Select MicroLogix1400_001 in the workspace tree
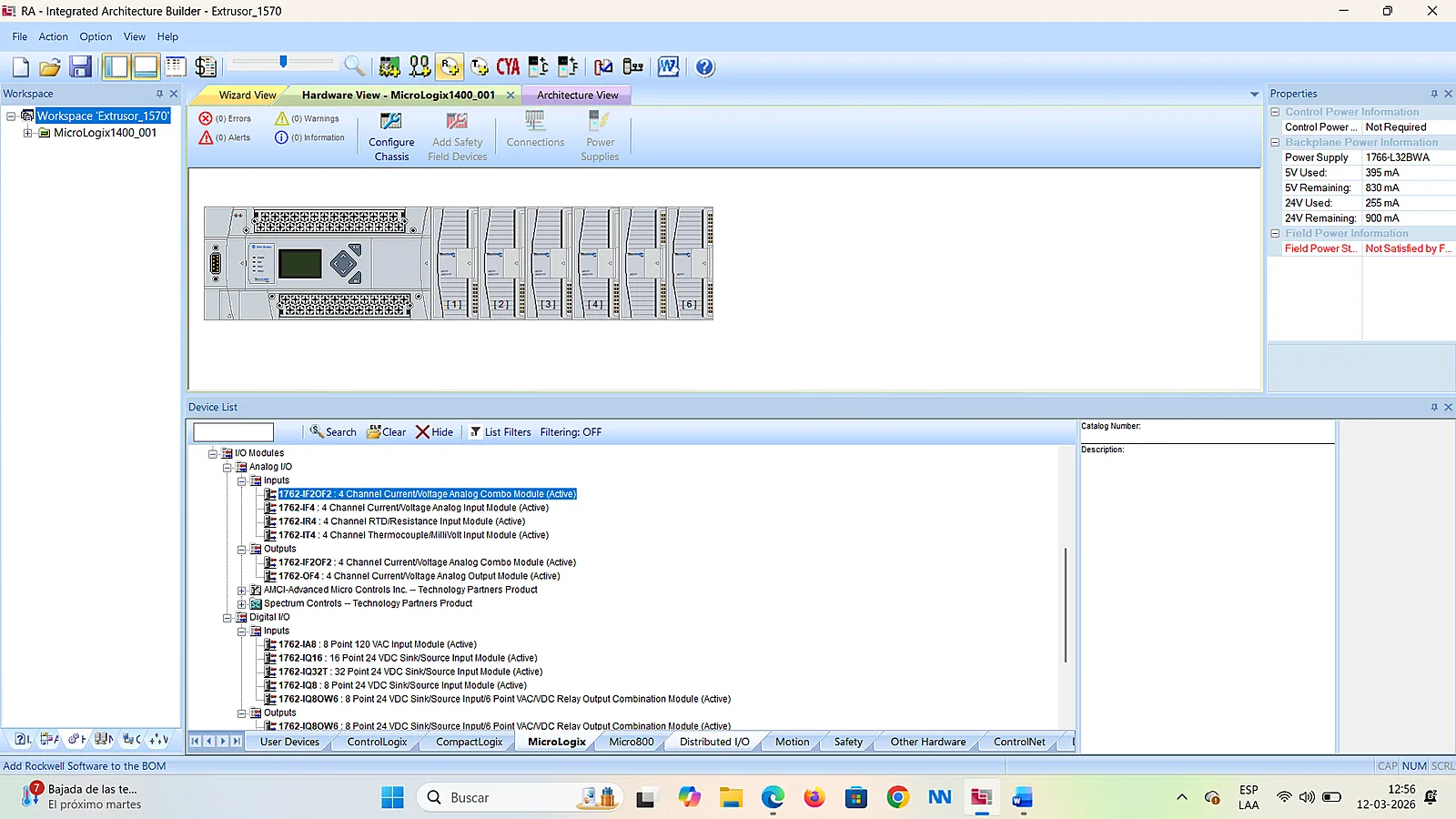The height and width of the screenshot is (819, 1456). pos(105,133)
